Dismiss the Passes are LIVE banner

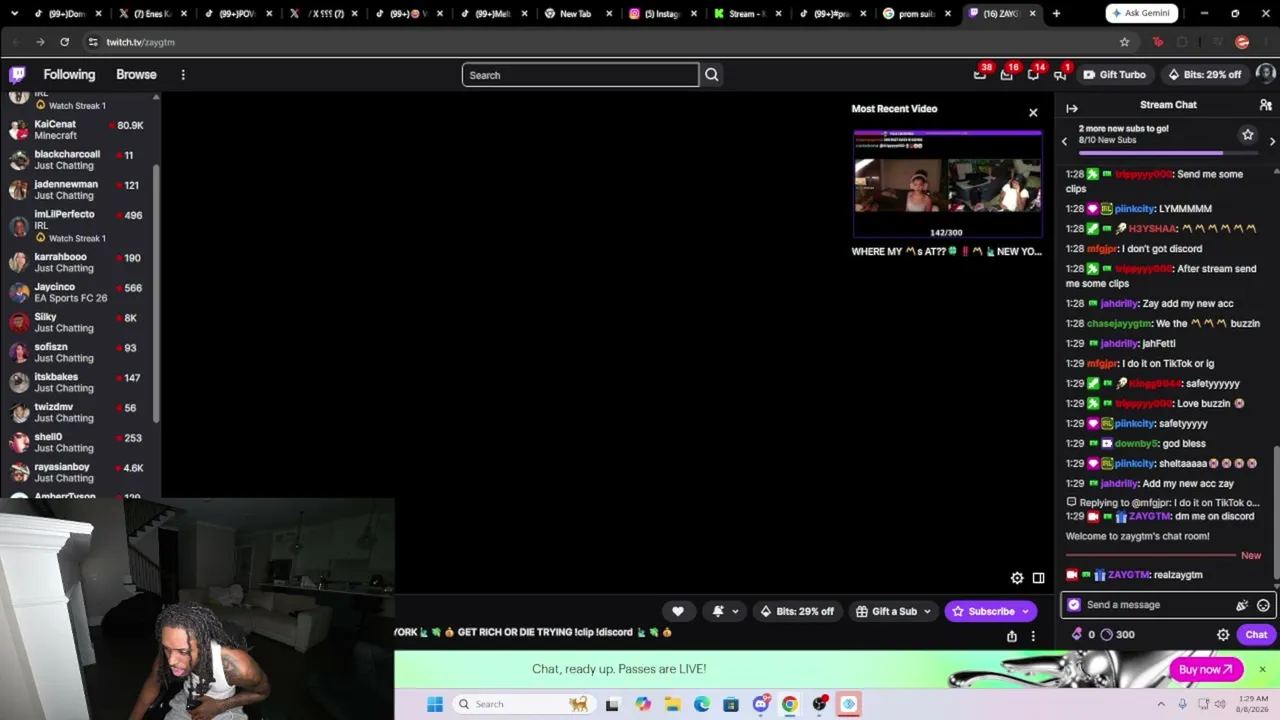tap(1262, 669)
